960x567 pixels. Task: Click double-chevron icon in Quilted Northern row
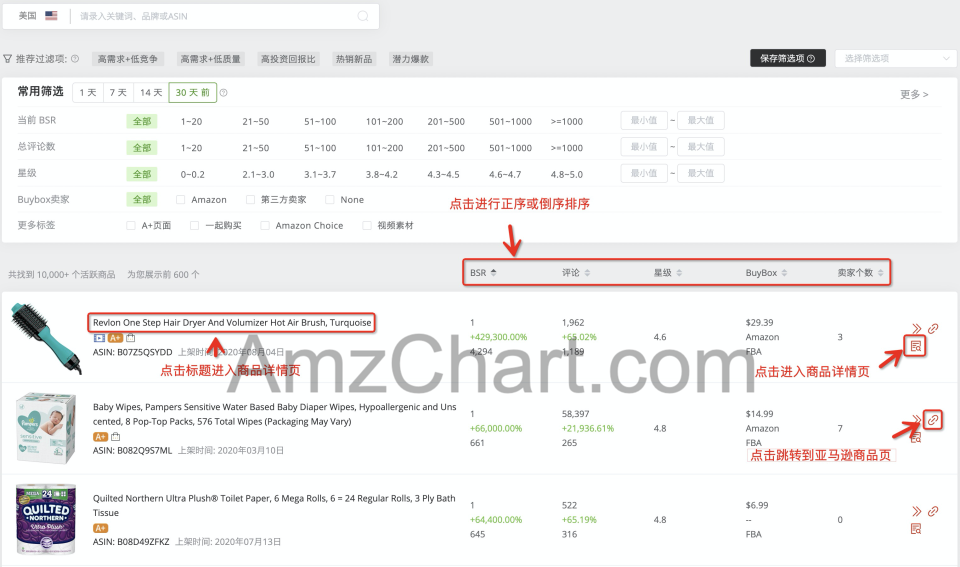point(917,511)
